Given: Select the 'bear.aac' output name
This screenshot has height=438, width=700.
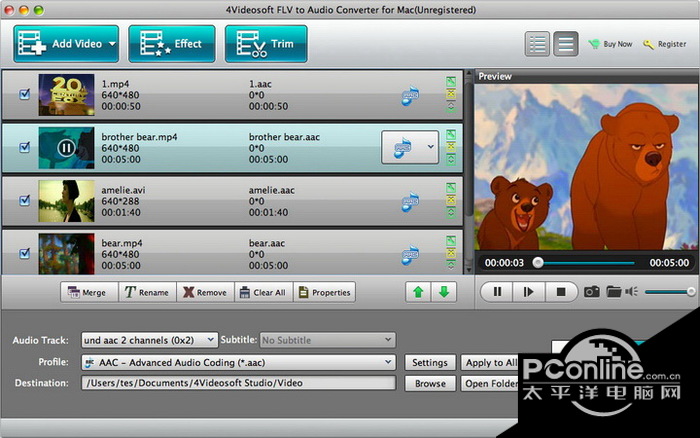Looking at the screenshot, I should coord(267,243).
